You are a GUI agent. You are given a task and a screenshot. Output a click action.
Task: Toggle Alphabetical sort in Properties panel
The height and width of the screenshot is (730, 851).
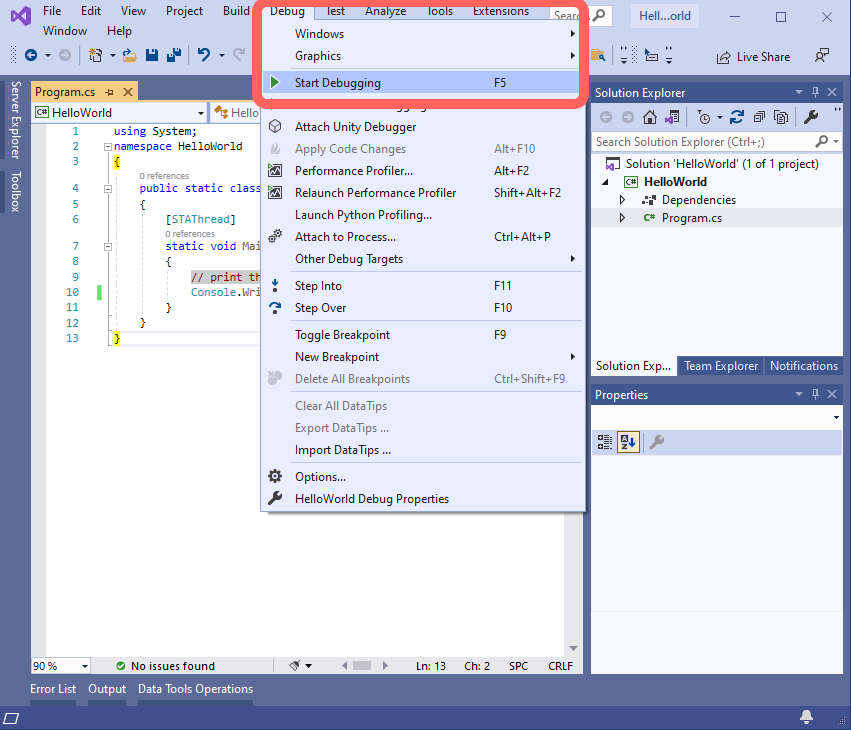pos(628,442)
